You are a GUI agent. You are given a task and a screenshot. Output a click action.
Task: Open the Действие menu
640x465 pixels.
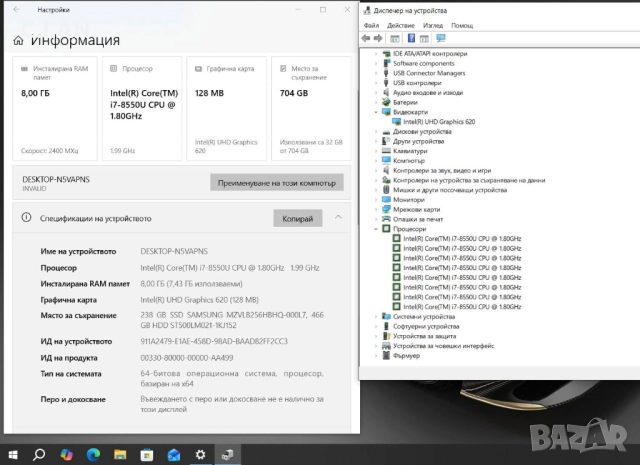click(x=400, y=25)
